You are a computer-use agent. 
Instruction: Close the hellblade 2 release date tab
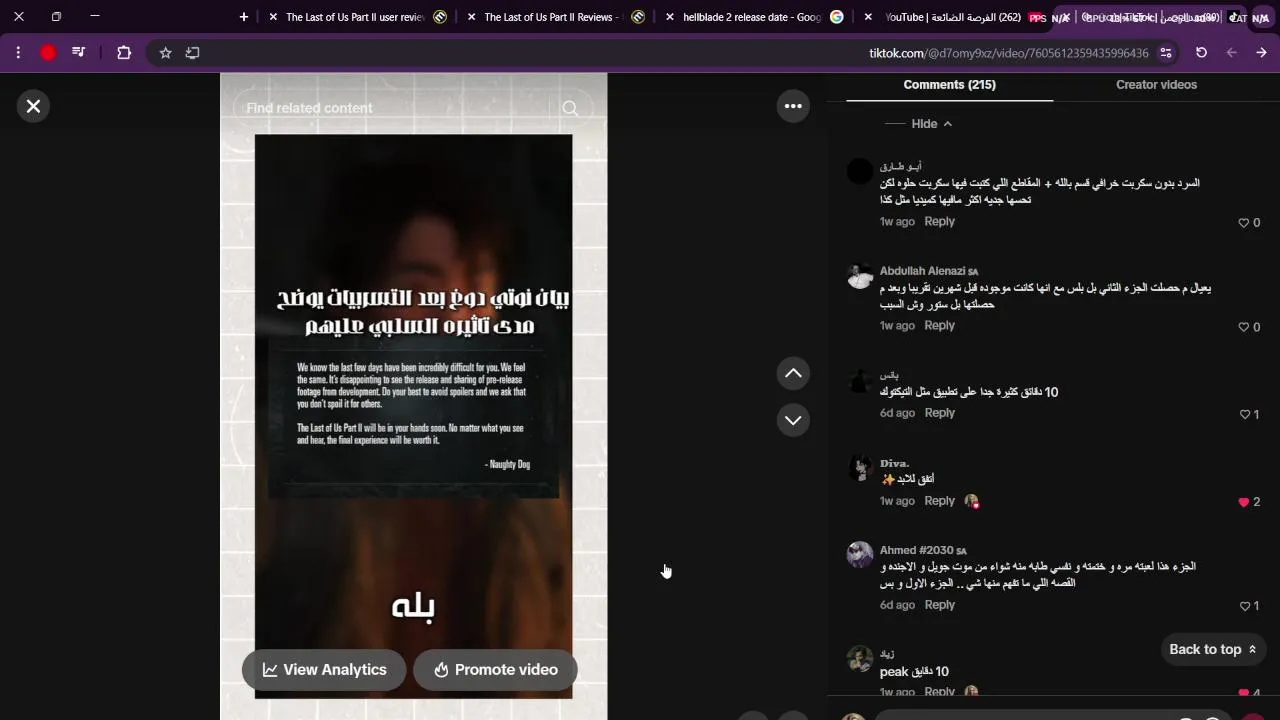click(x=669, y=17)
